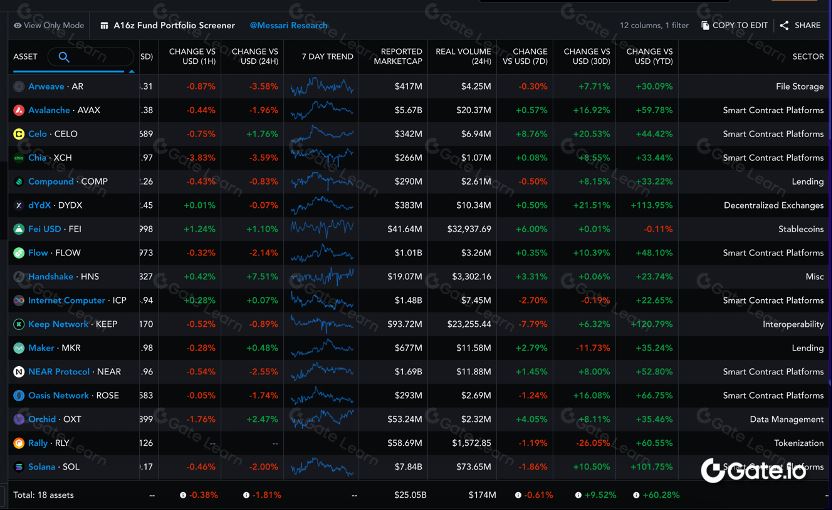Sort by CHANGE VS USD (1H) header
832x510 pixels.
pos(192,56)
